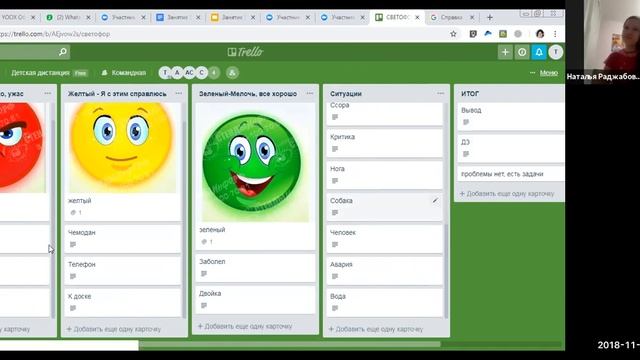This screenshot has width=640, height=360.
Task: Open list menu for Зеленый-Мелочь, все хорошо
Action: point(310,93)
